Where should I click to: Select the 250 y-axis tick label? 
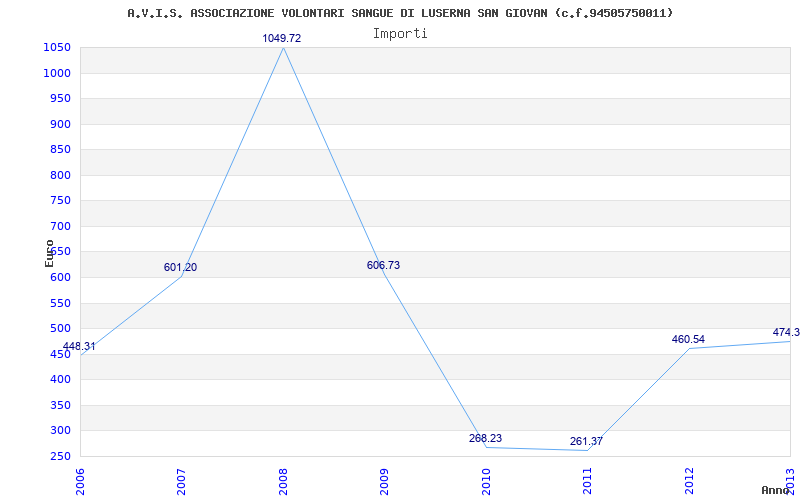click(61, 456)
